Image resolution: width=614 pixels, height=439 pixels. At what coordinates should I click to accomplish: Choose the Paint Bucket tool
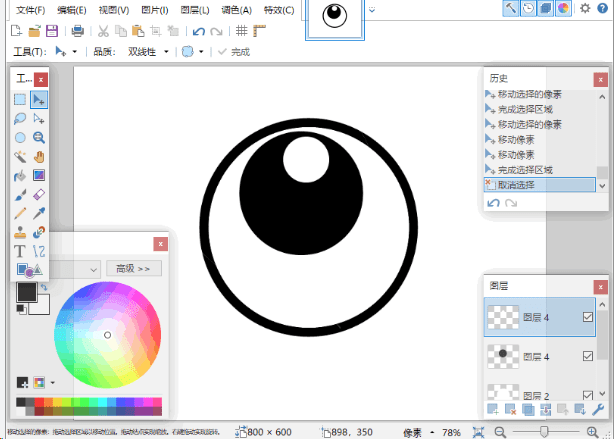[x=20, y=176]
